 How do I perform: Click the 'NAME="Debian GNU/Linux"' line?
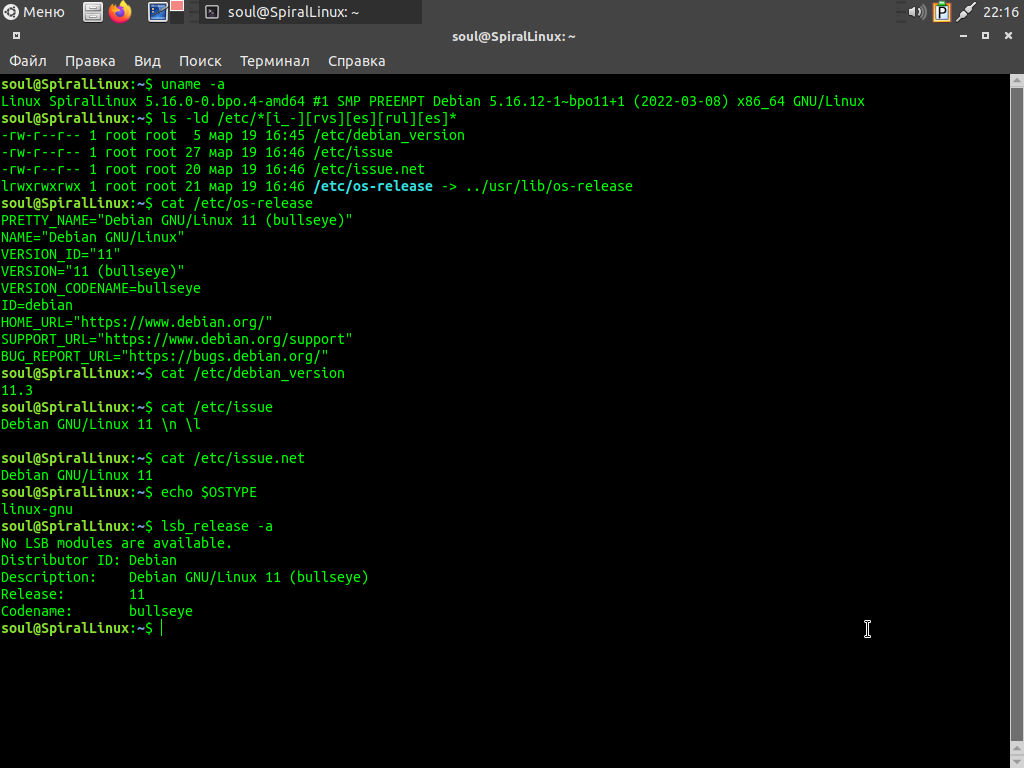point(93,237)
